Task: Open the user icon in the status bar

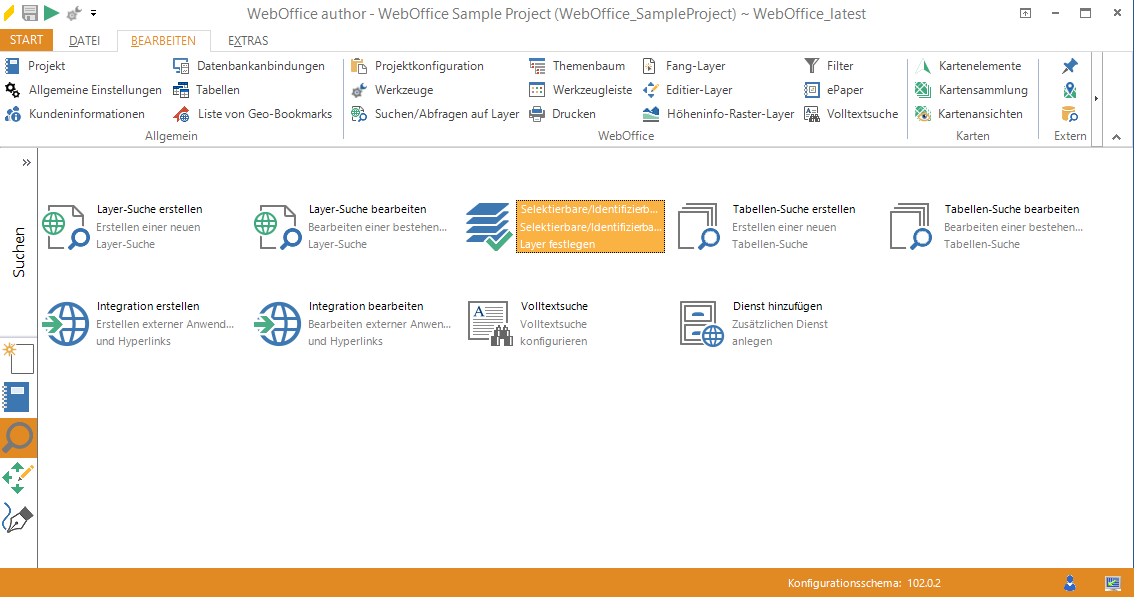Action: (x=1070, y=582)
